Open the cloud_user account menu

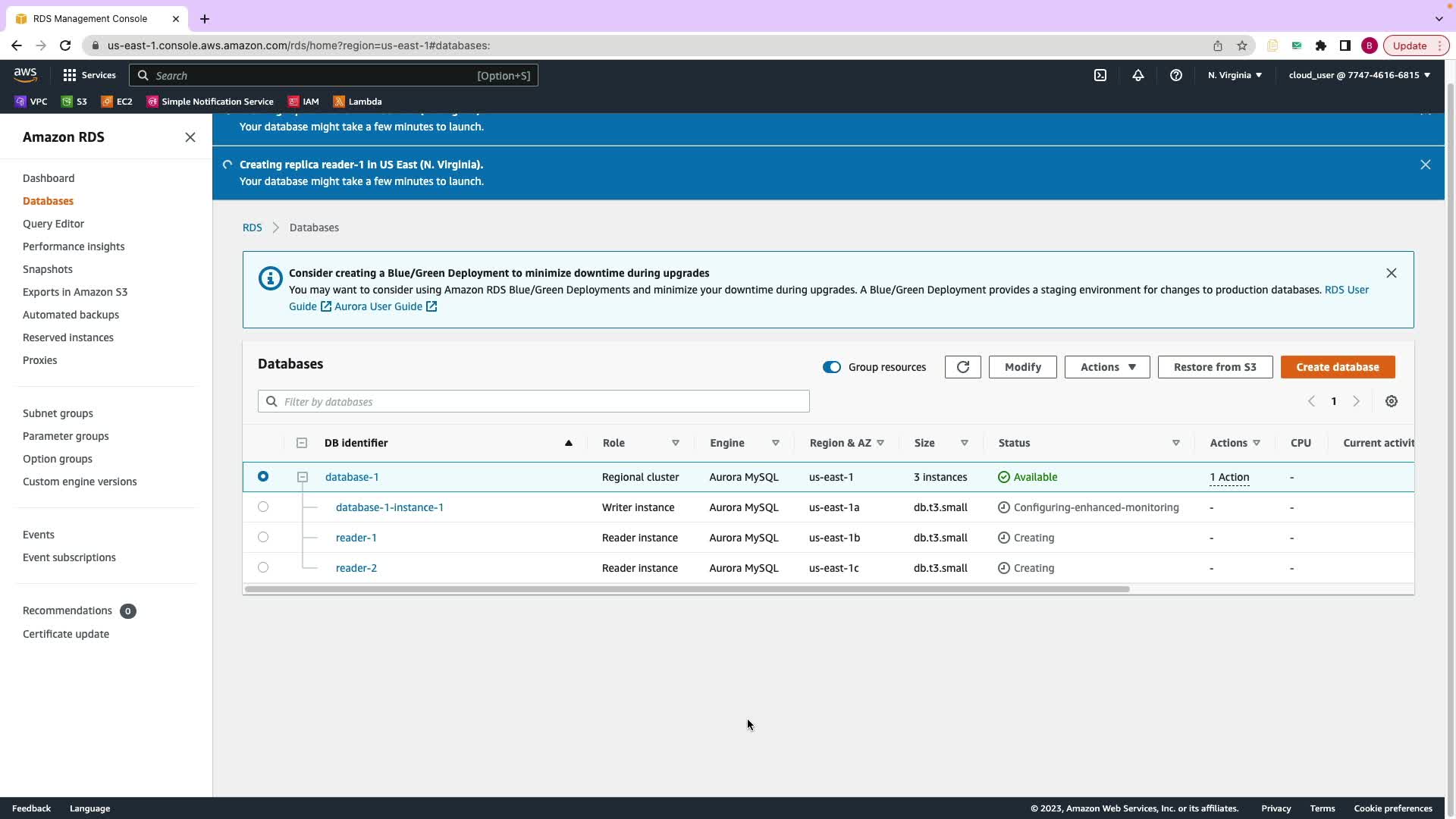click(x=1360, y=75)
